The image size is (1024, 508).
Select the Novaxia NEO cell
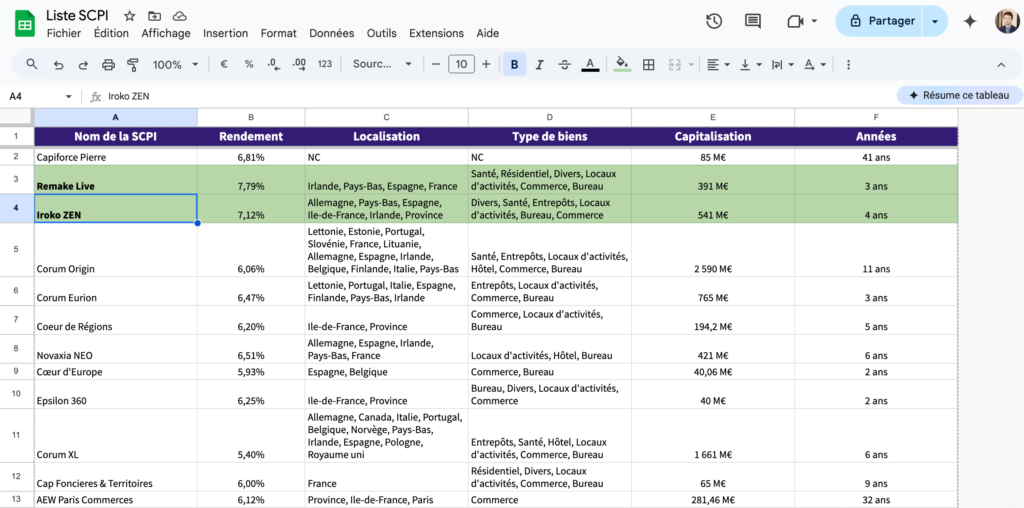[116, 349]
